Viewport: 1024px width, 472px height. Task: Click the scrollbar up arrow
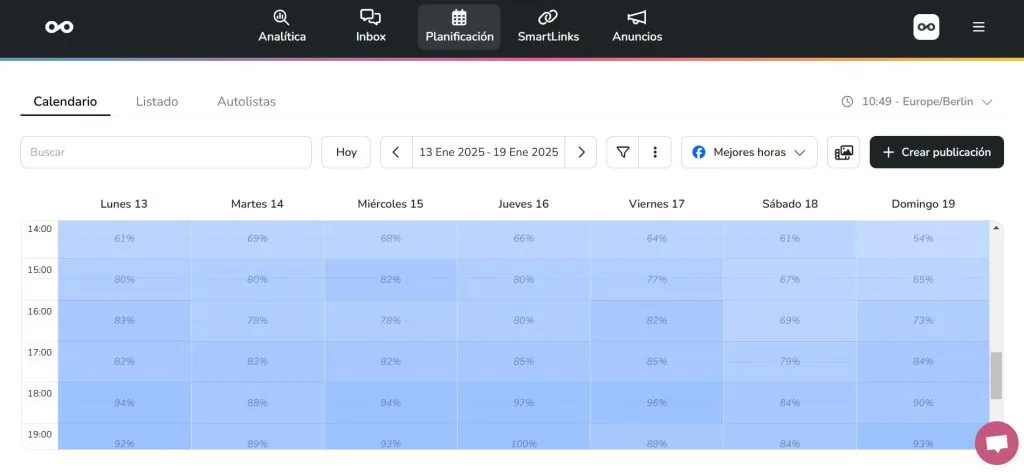coord(996,228)
